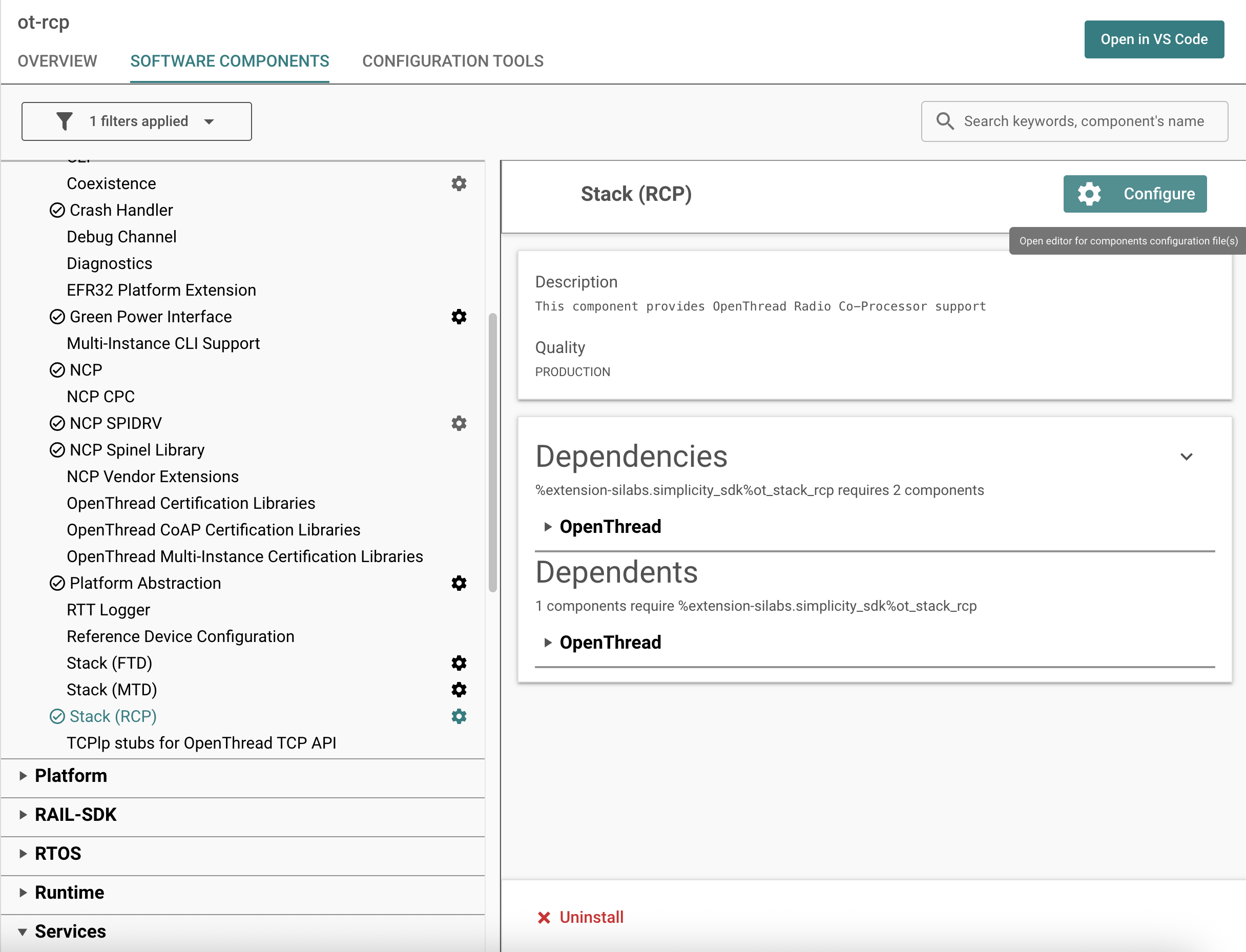
Task: Click Uninstall for Stack (RCP)
Action: [x=580, y=917]
